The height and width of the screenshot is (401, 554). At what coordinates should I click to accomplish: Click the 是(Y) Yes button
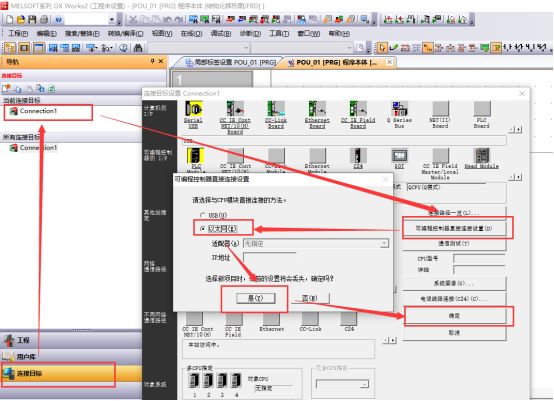pos(255,298)
